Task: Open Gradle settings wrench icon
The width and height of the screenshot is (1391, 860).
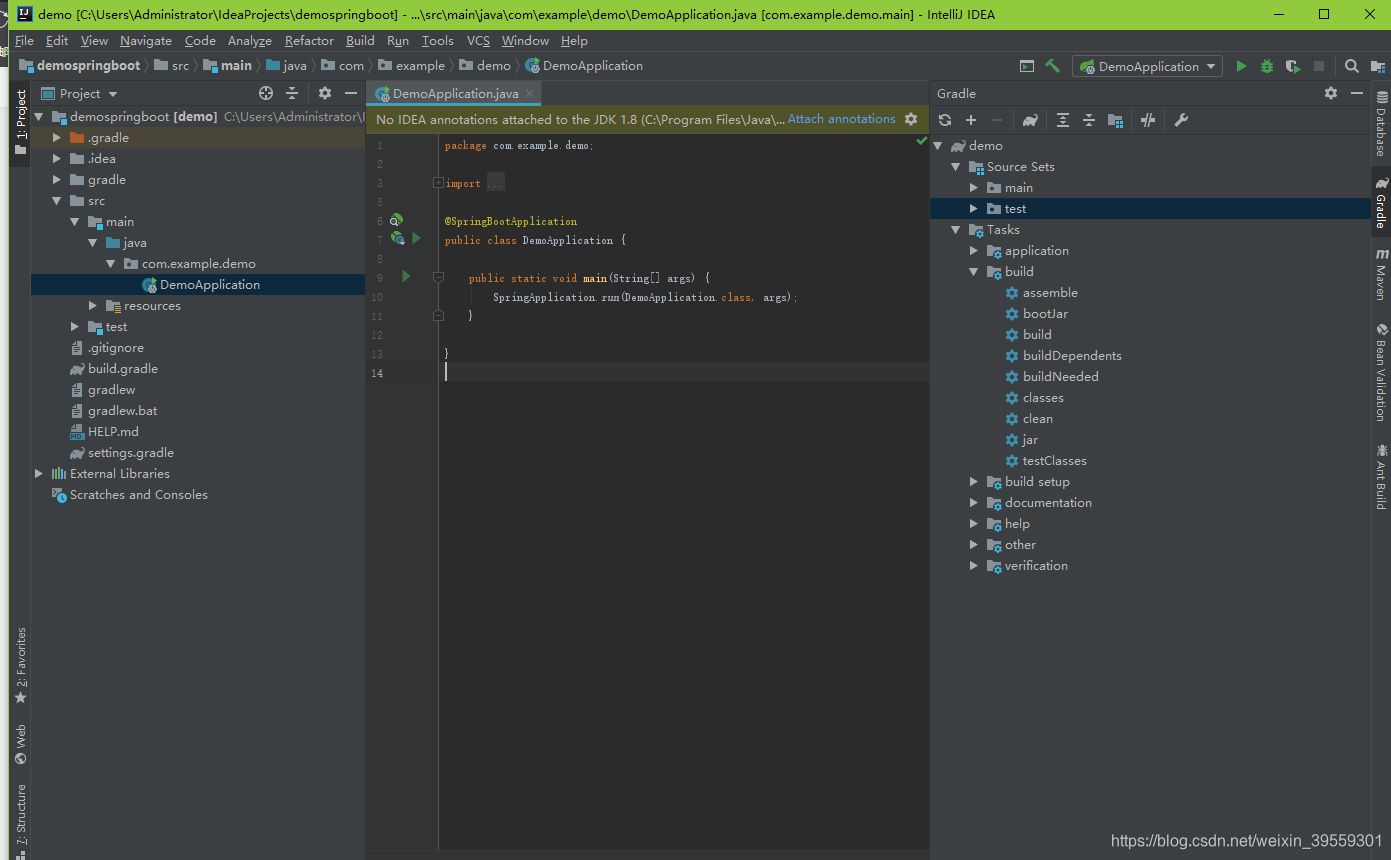Action: (x=1181, y=120)
